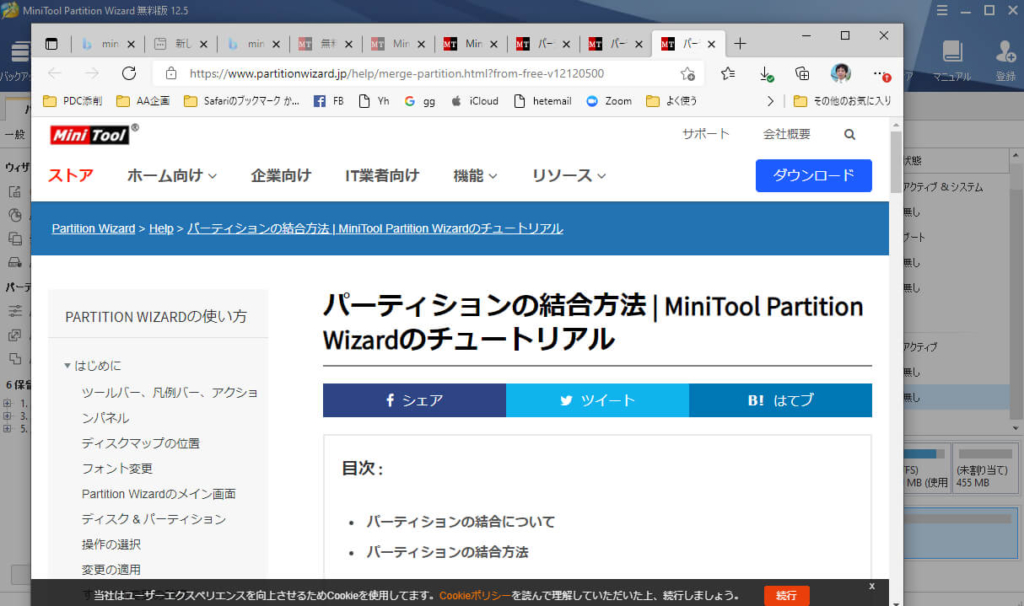Open the Zoom bookmark

click(x=609, y=101)
